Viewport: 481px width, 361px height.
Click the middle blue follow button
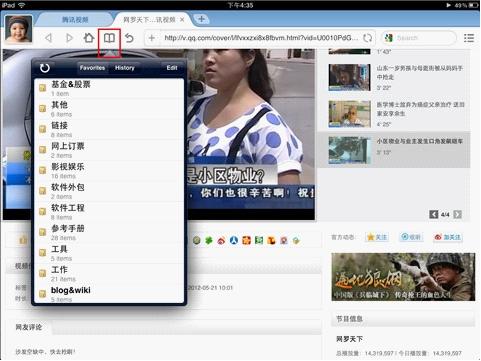411,237
